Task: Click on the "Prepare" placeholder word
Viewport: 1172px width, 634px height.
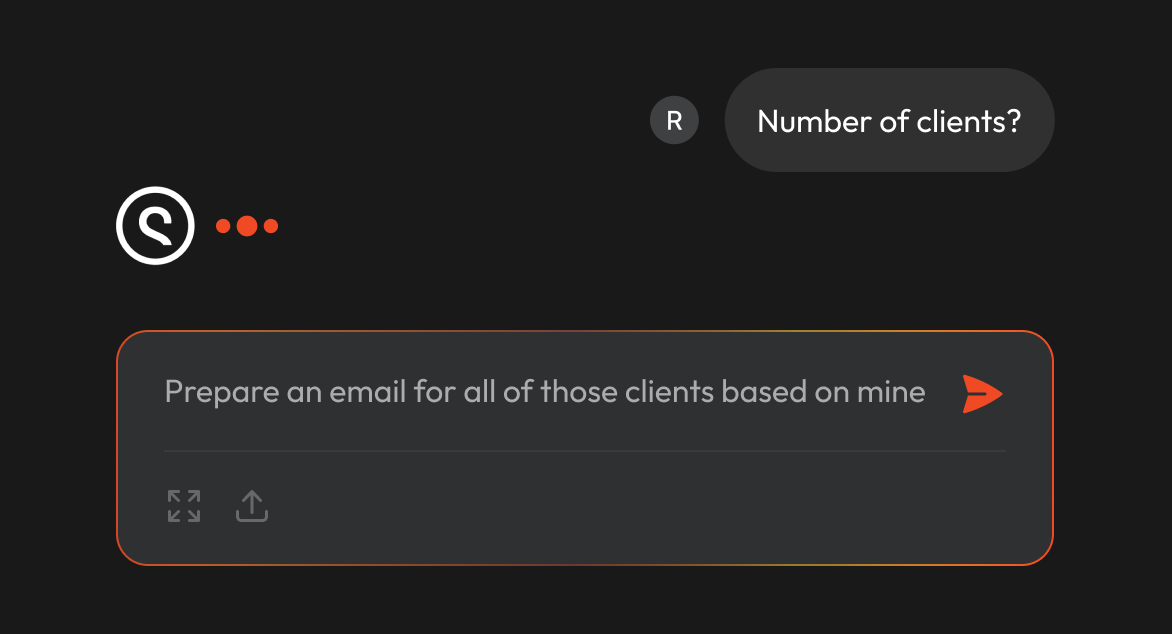Action: pos(222,393)
